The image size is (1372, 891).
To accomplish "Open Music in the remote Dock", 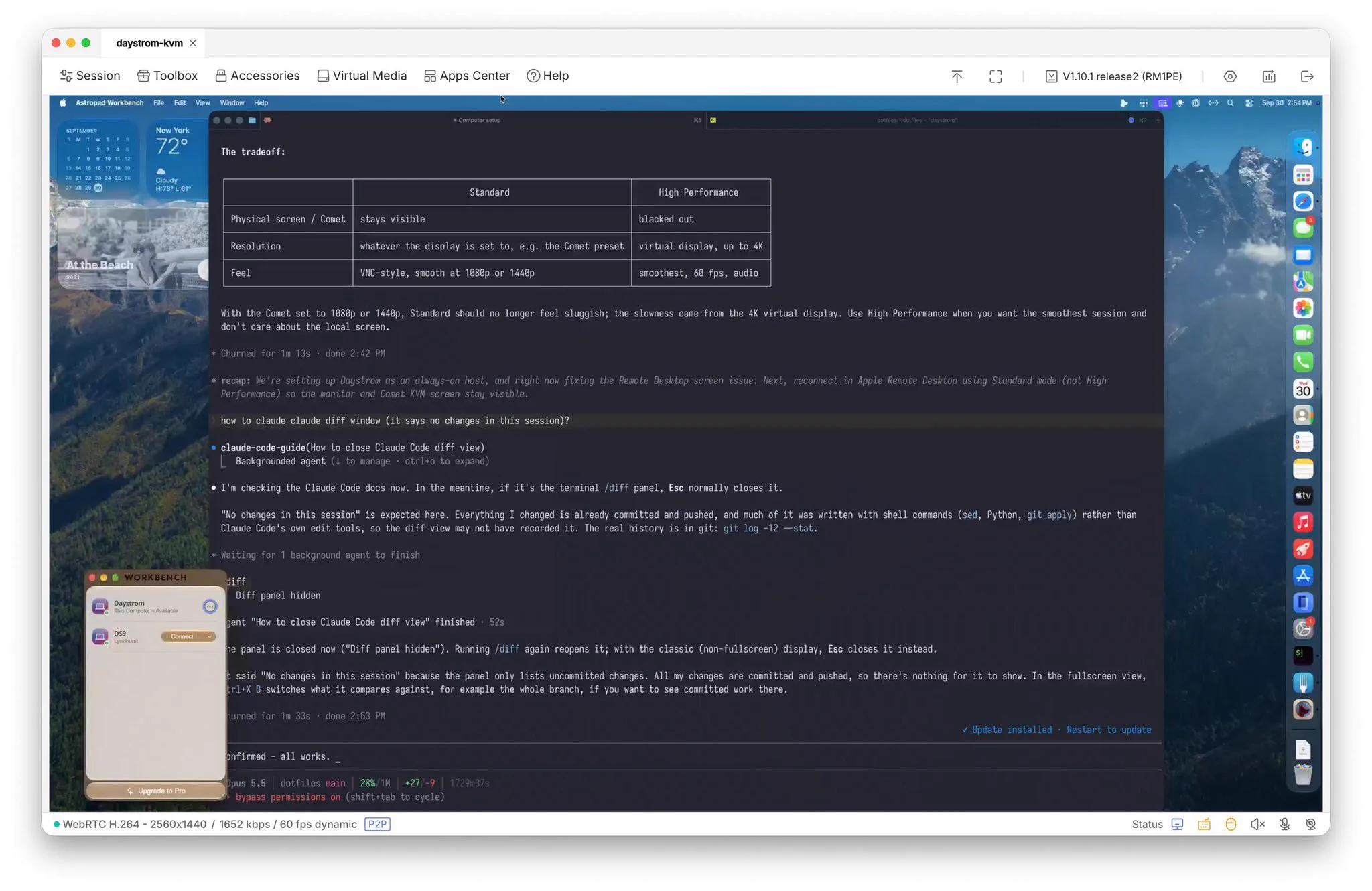I will pos(1303,523).
